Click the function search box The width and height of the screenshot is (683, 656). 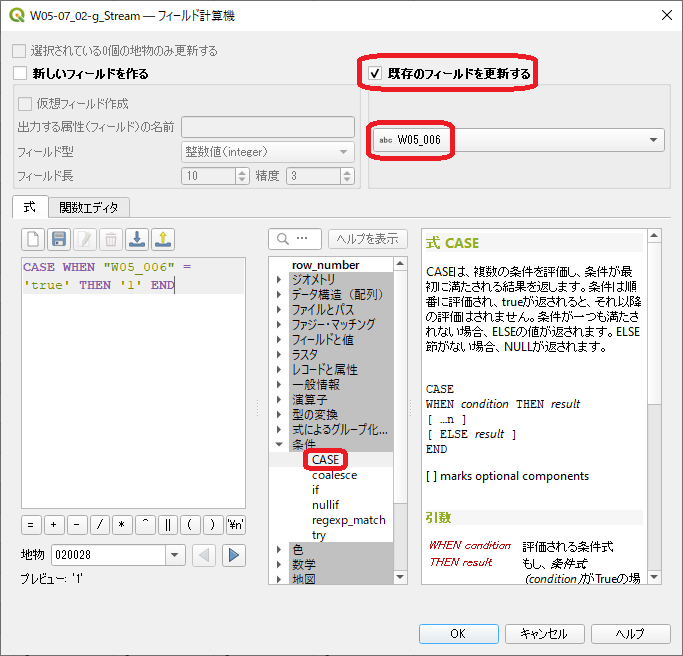click(296, 239)
